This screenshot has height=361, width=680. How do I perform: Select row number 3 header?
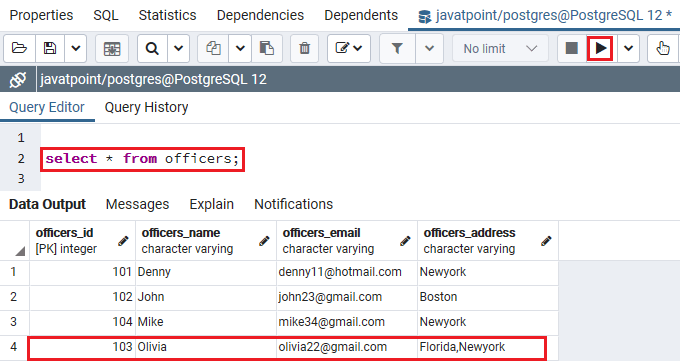pos(14,322)
